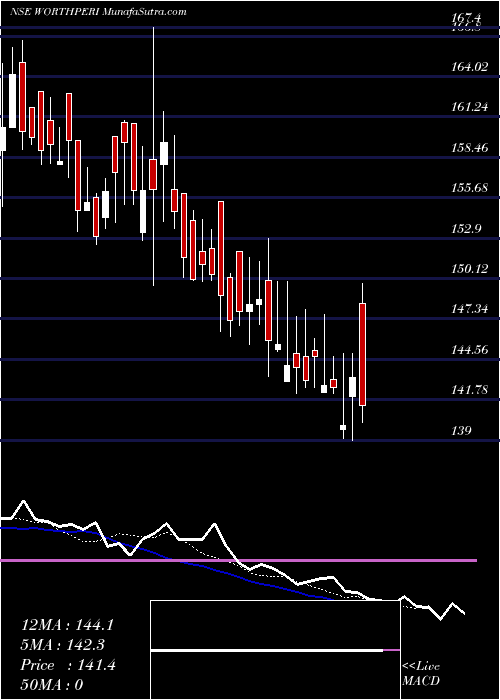The height and width of the screenshot is (700, 500).
Task: Click the 139 price axis label
Action: coord(462,431)
